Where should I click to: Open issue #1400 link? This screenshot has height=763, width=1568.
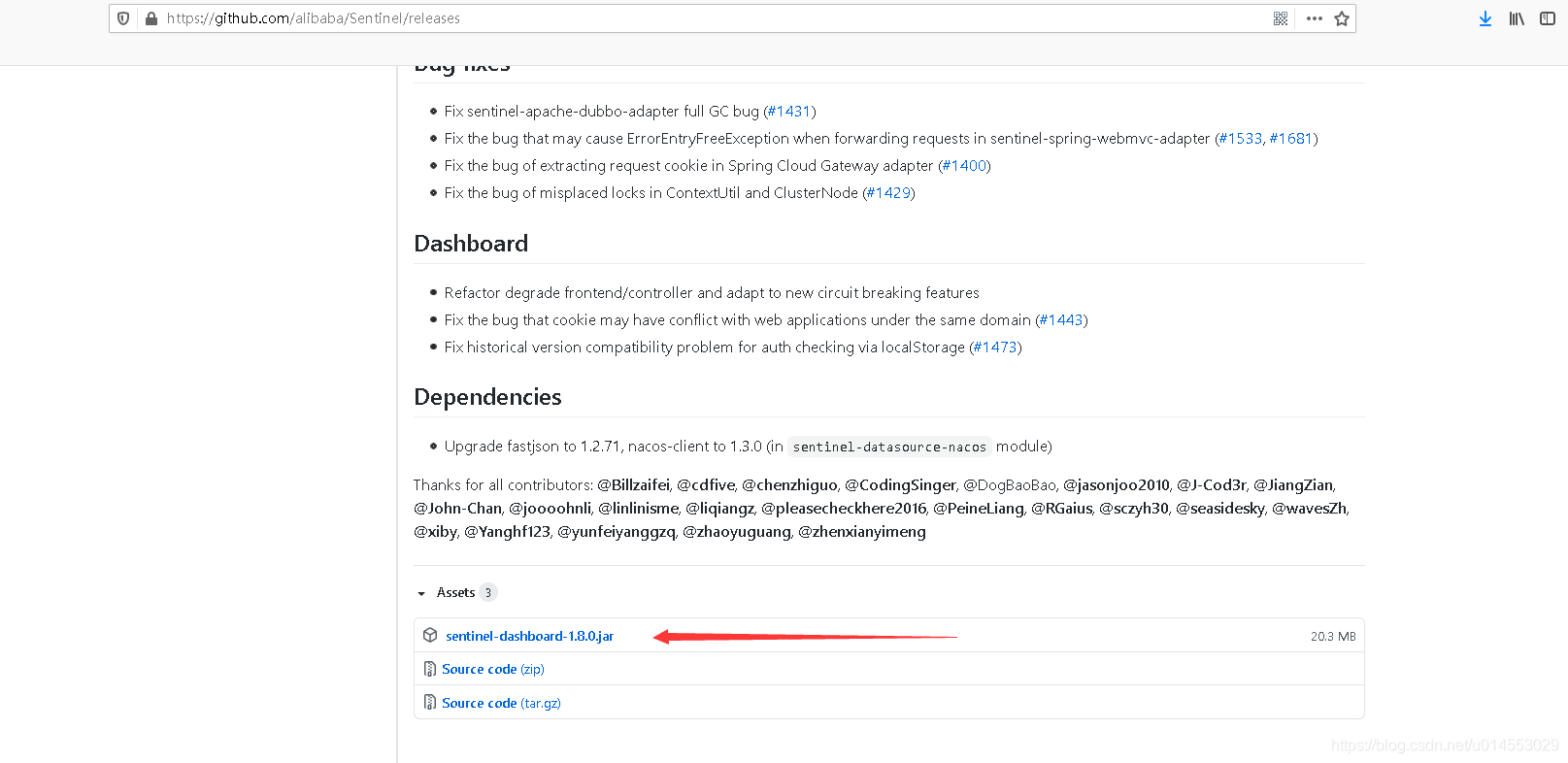[x=964, y=166]
